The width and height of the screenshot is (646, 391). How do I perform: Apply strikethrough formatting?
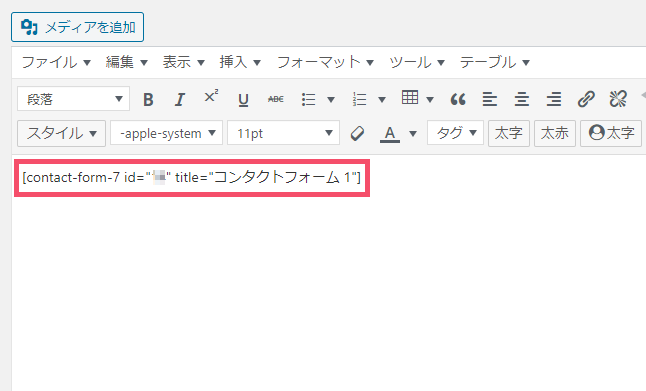(x=276, y=99)
